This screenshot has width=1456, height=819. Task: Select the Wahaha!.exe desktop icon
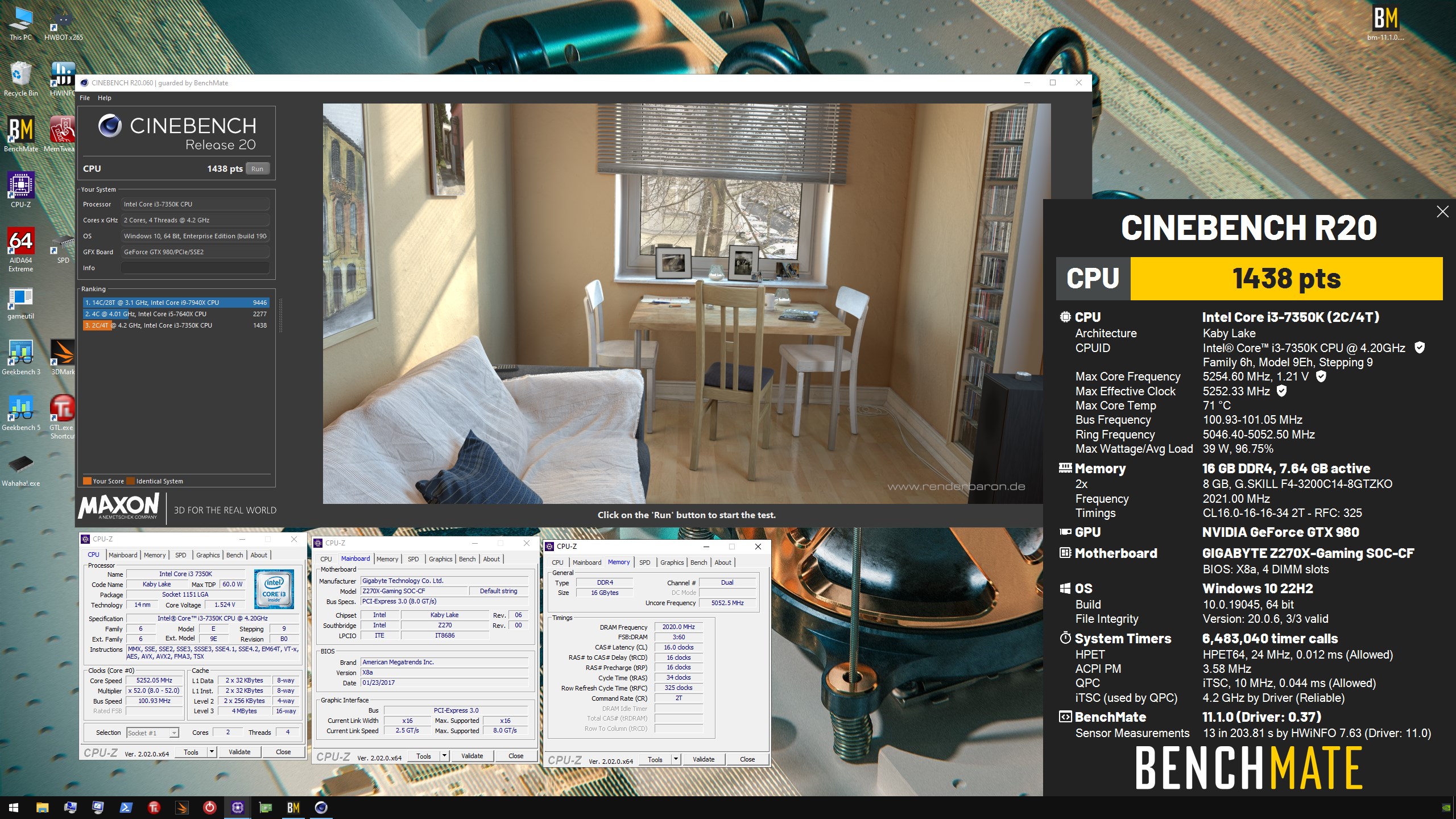(x=20, y=470)
